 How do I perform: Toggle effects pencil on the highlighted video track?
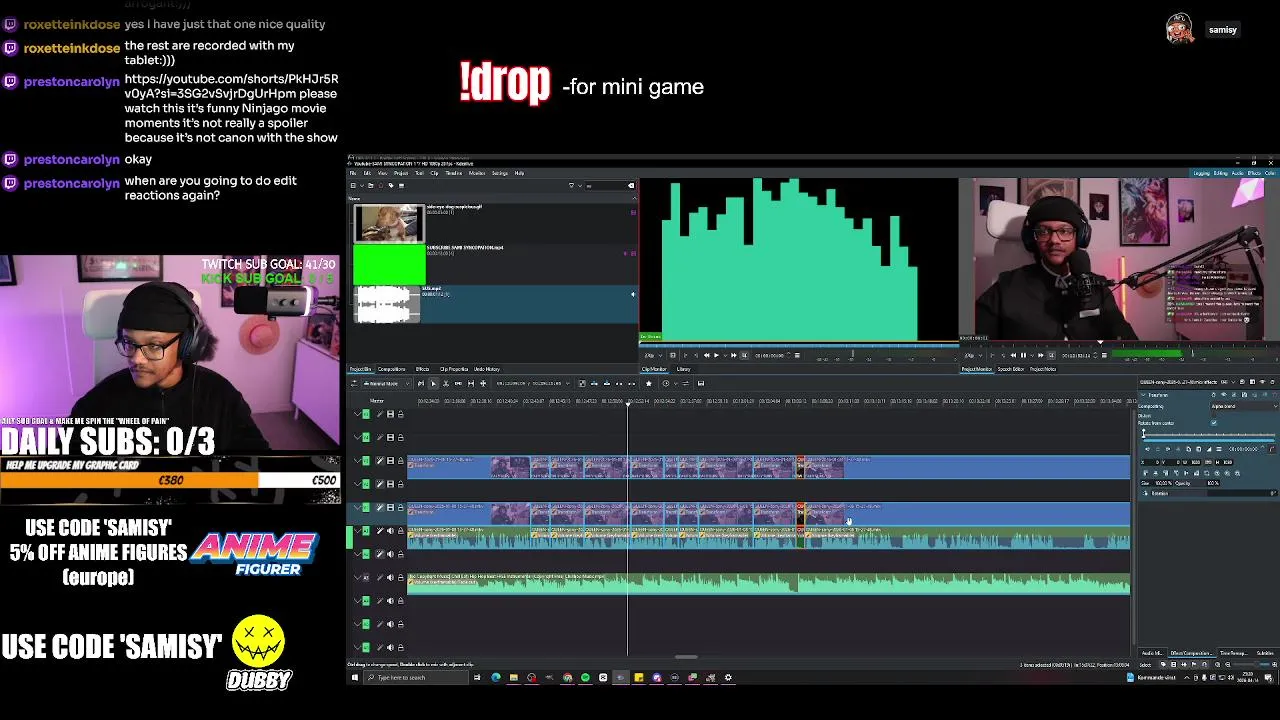(379, 507)
